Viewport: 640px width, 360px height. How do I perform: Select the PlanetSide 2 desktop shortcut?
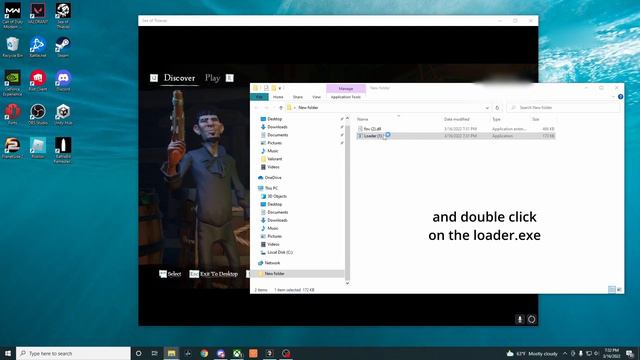click(x=12, y=148)
